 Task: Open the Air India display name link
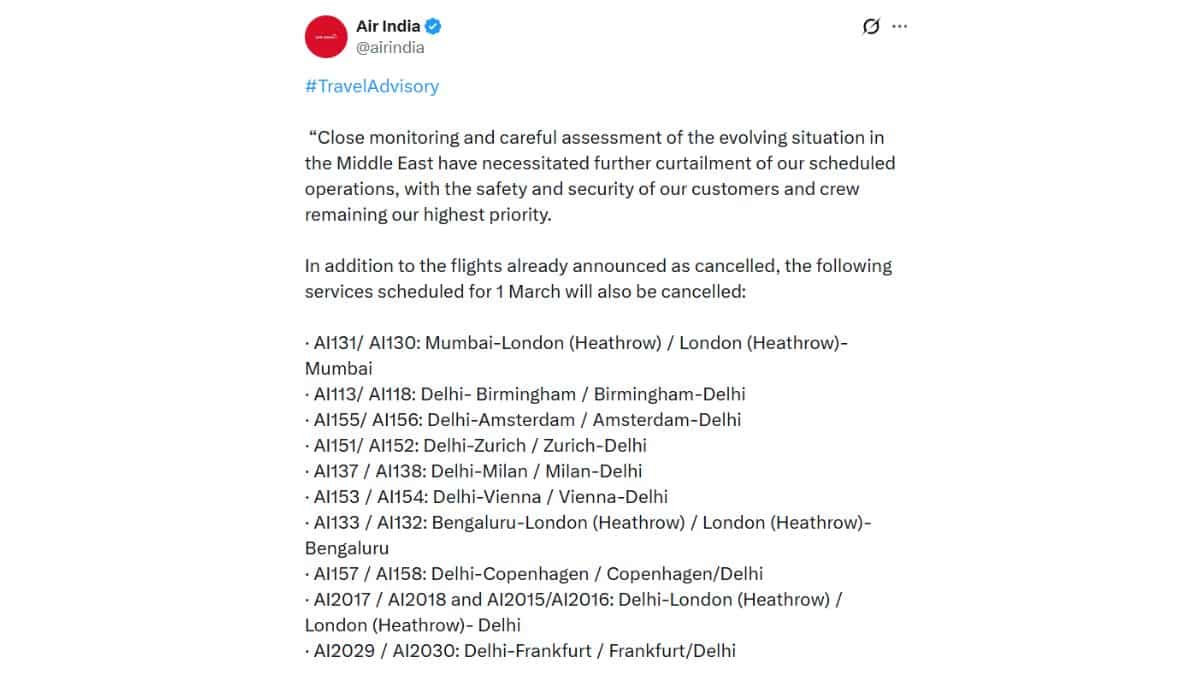pos(388,27)
